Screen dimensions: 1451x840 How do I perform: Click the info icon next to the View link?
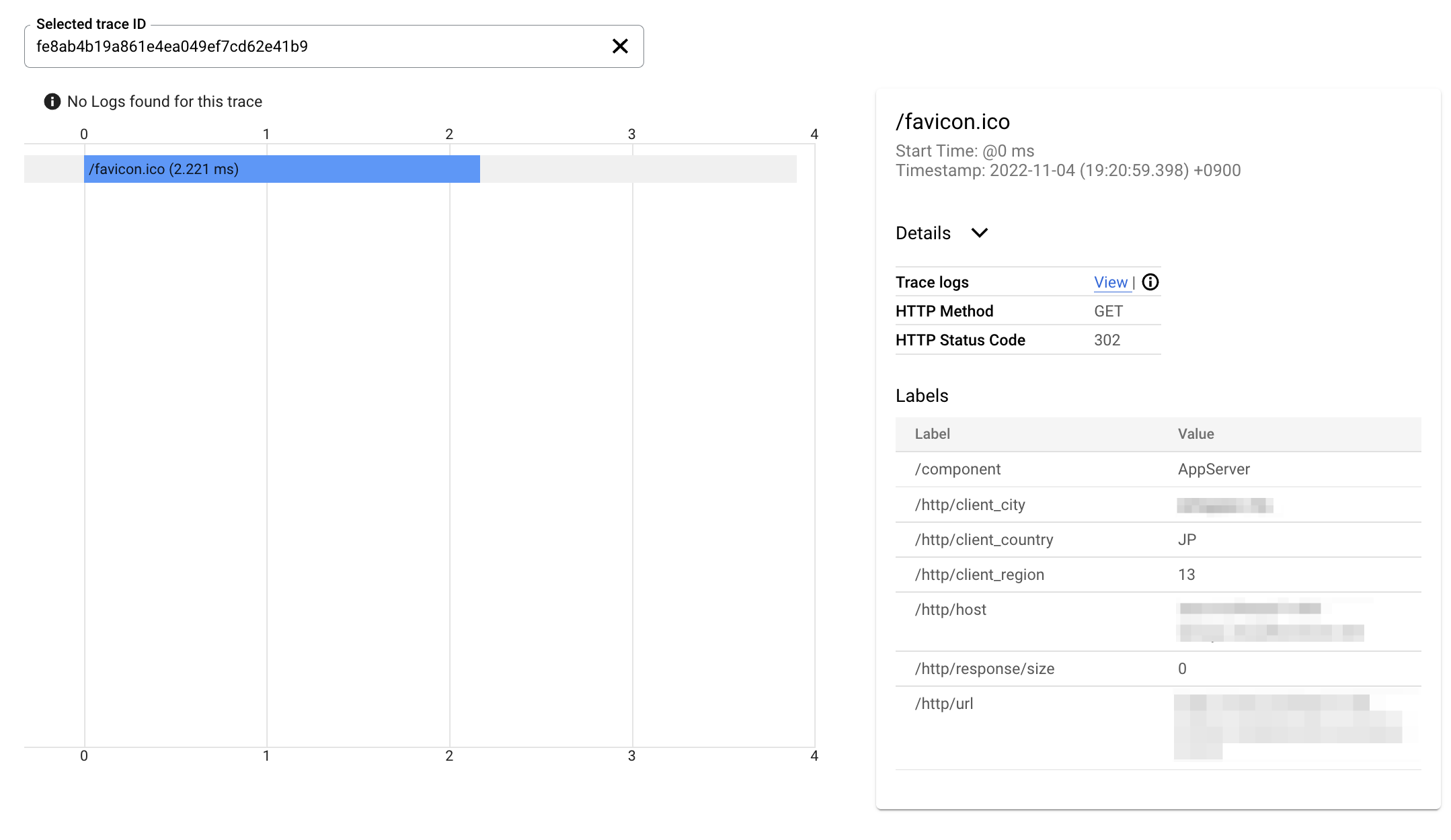tap(1150, 282)
